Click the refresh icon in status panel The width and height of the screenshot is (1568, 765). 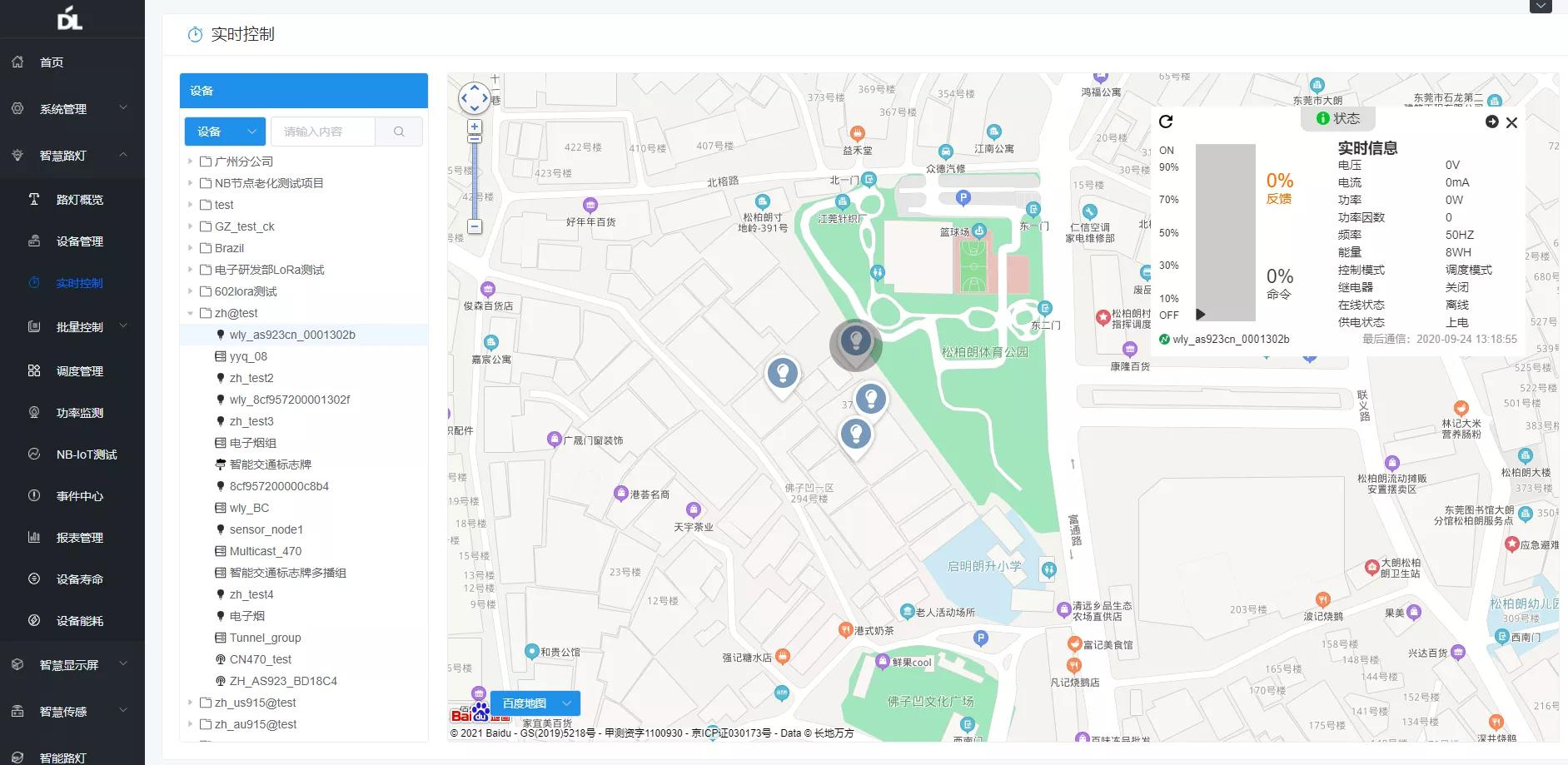click(x=1166, y=122)
